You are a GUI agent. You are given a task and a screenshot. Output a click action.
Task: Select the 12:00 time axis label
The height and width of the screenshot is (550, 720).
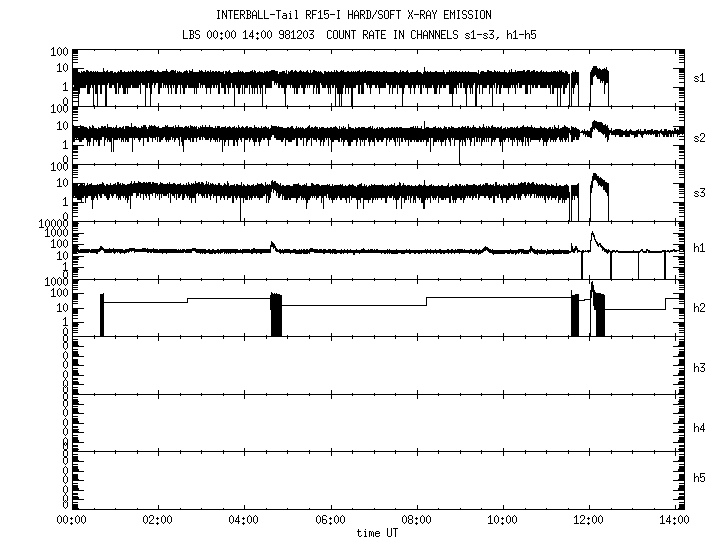[x=588, y=520]
